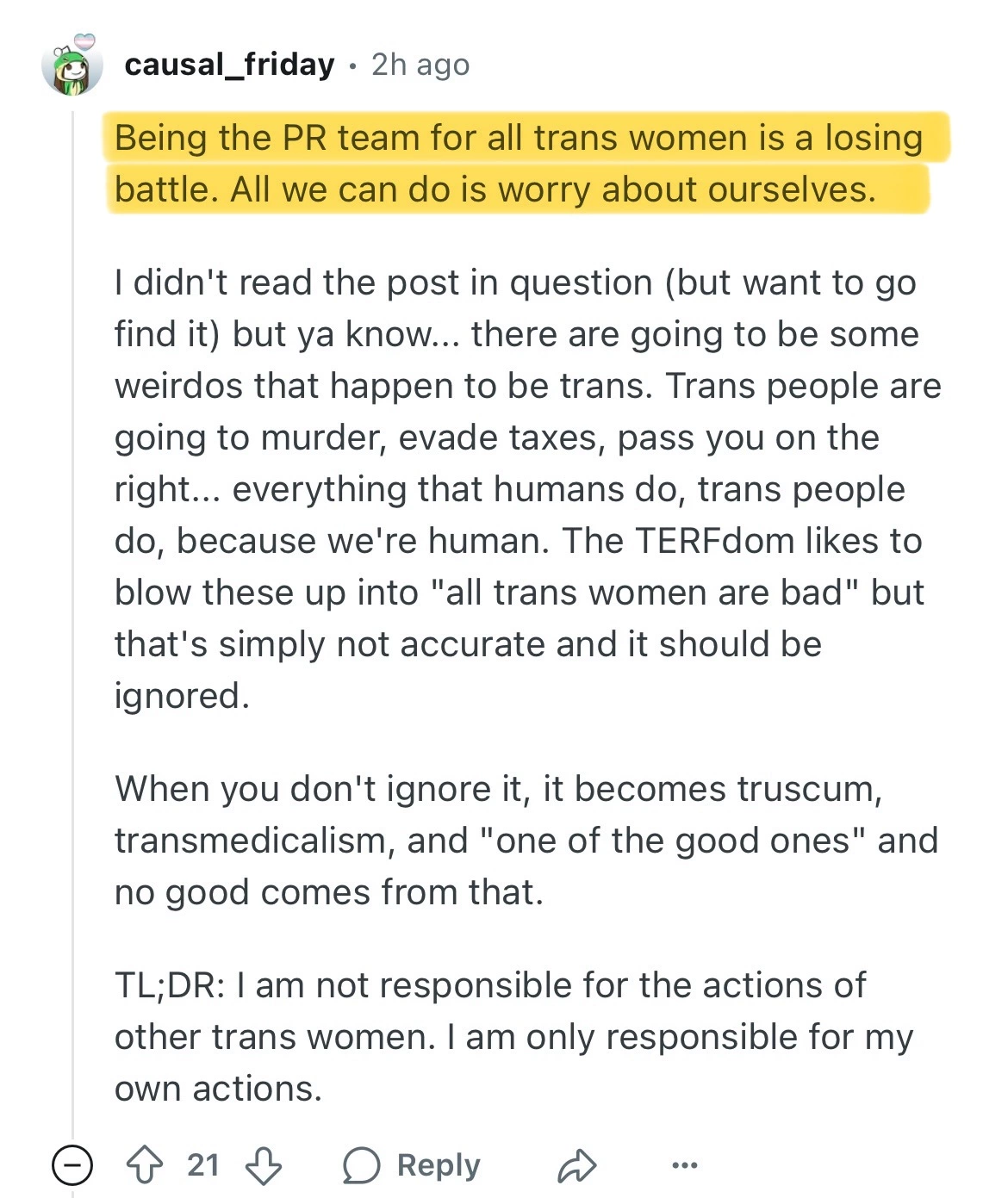Click the Reply speech bubble icon
The image size is (1008, 1198).
[361, 1166]
